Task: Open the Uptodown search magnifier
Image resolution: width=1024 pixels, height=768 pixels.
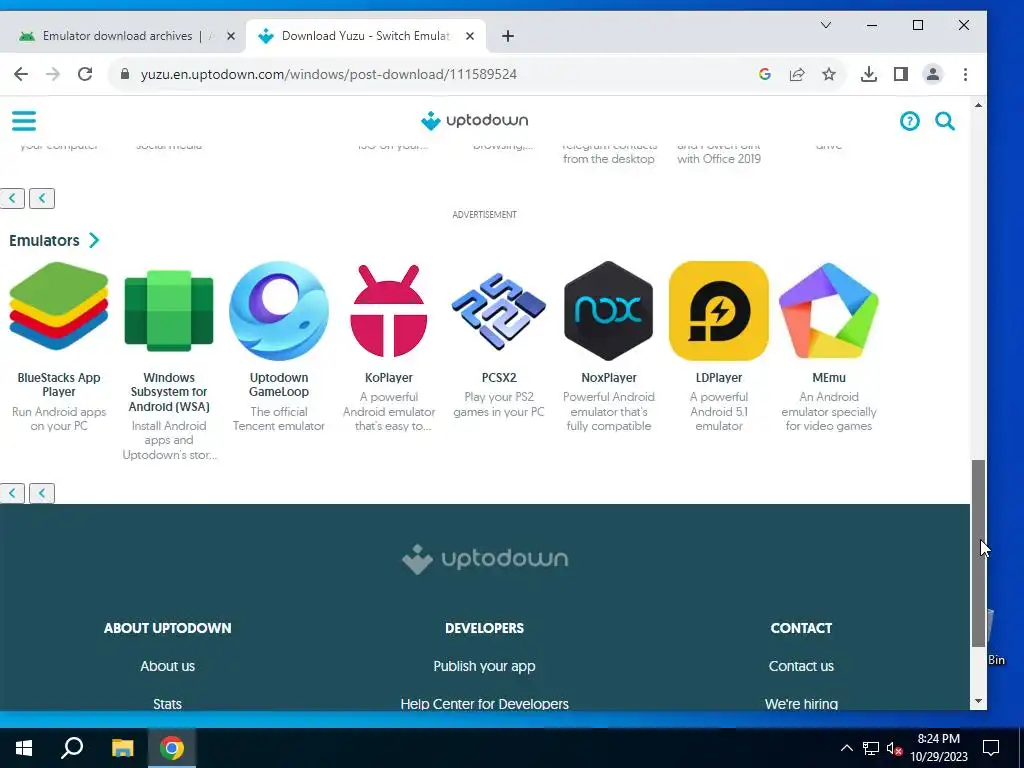Action: [x=945, y=121]
